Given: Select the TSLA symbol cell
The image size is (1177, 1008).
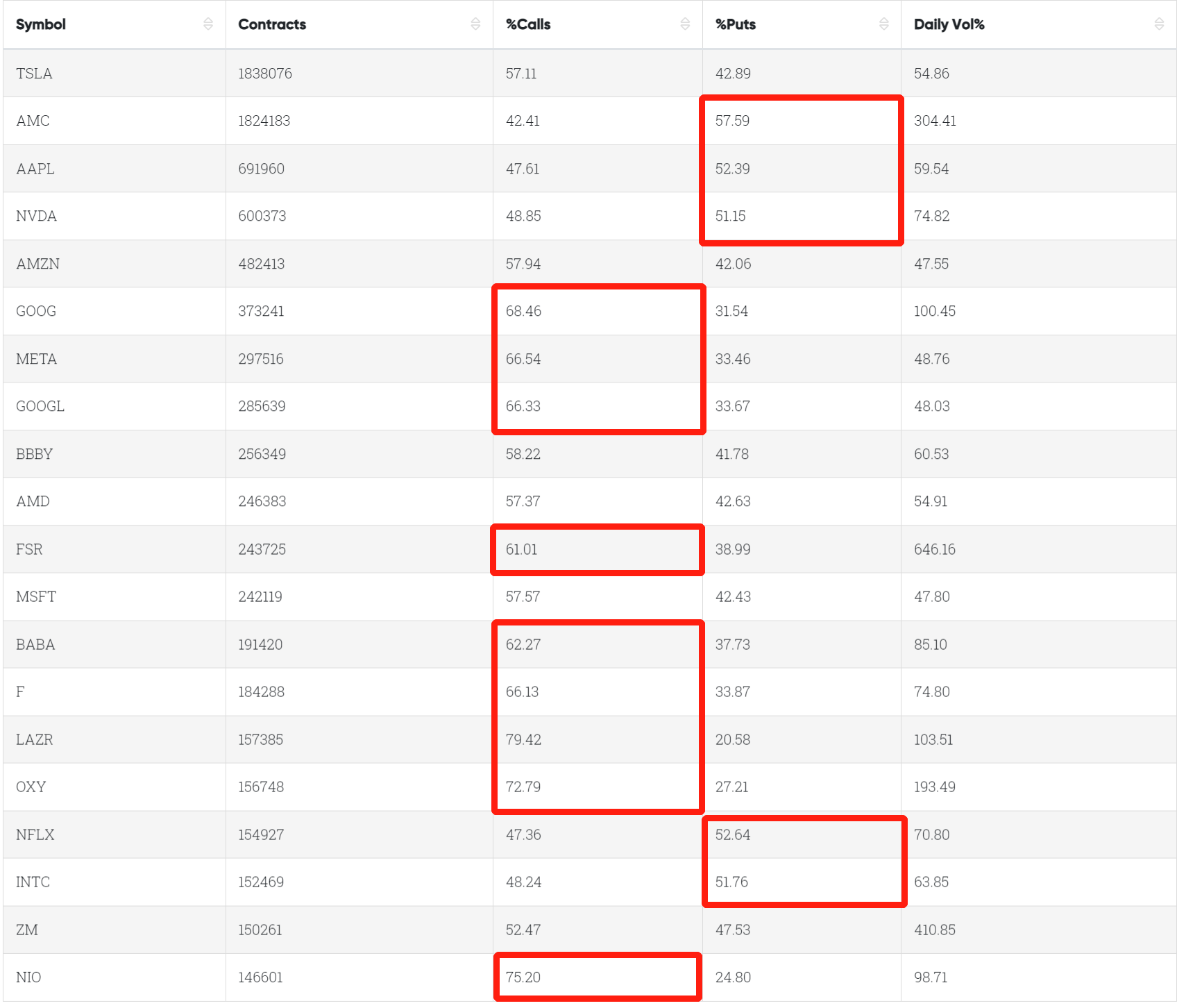Looking at the screenshot, I should (x=34, y=74).
